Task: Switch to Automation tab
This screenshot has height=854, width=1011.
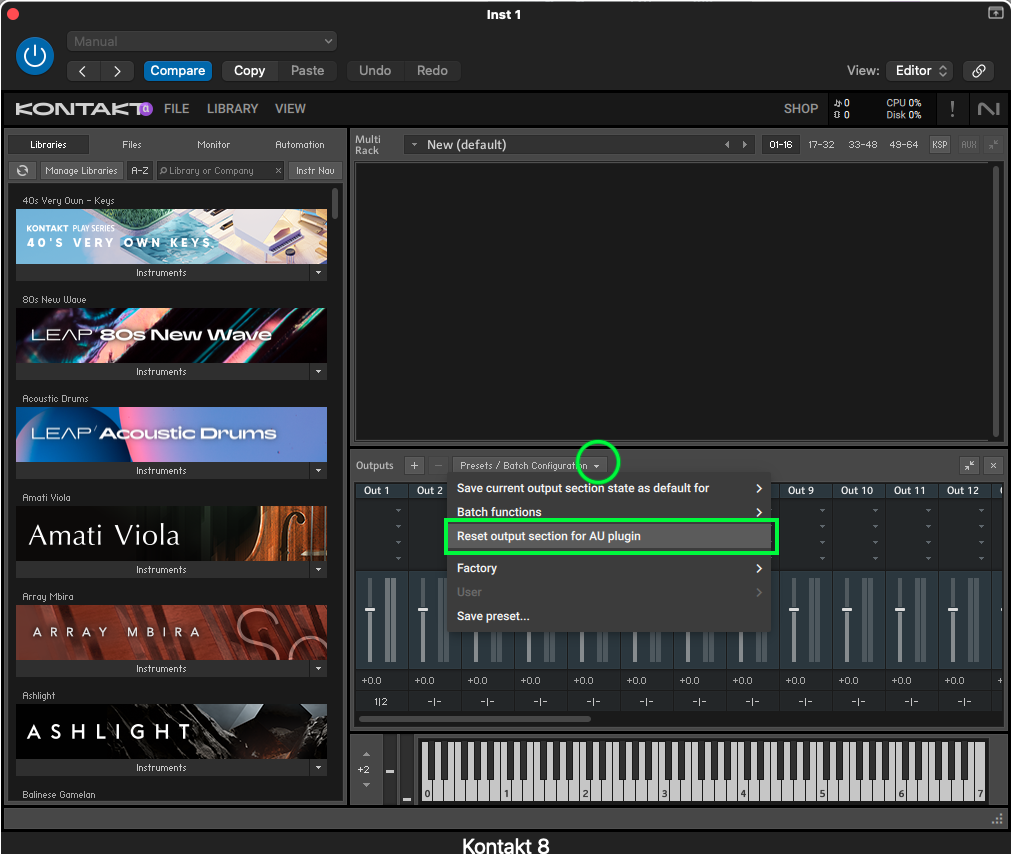Action: coord(300,145)
